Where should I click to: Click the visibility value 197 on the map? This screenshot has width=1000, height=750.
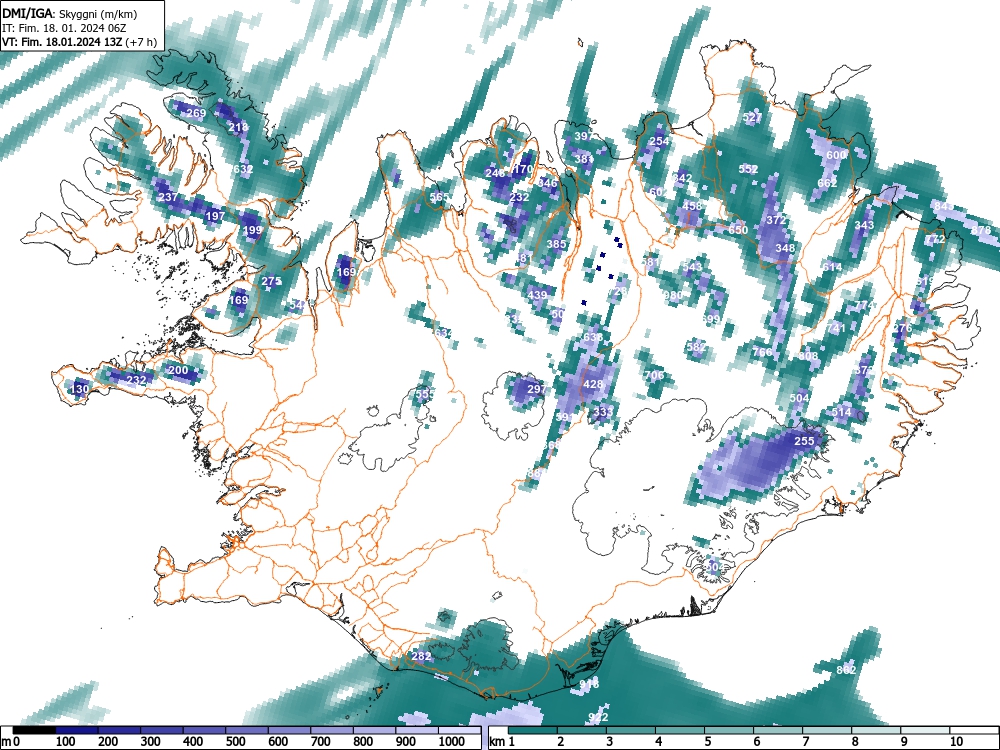pos(215,216)
